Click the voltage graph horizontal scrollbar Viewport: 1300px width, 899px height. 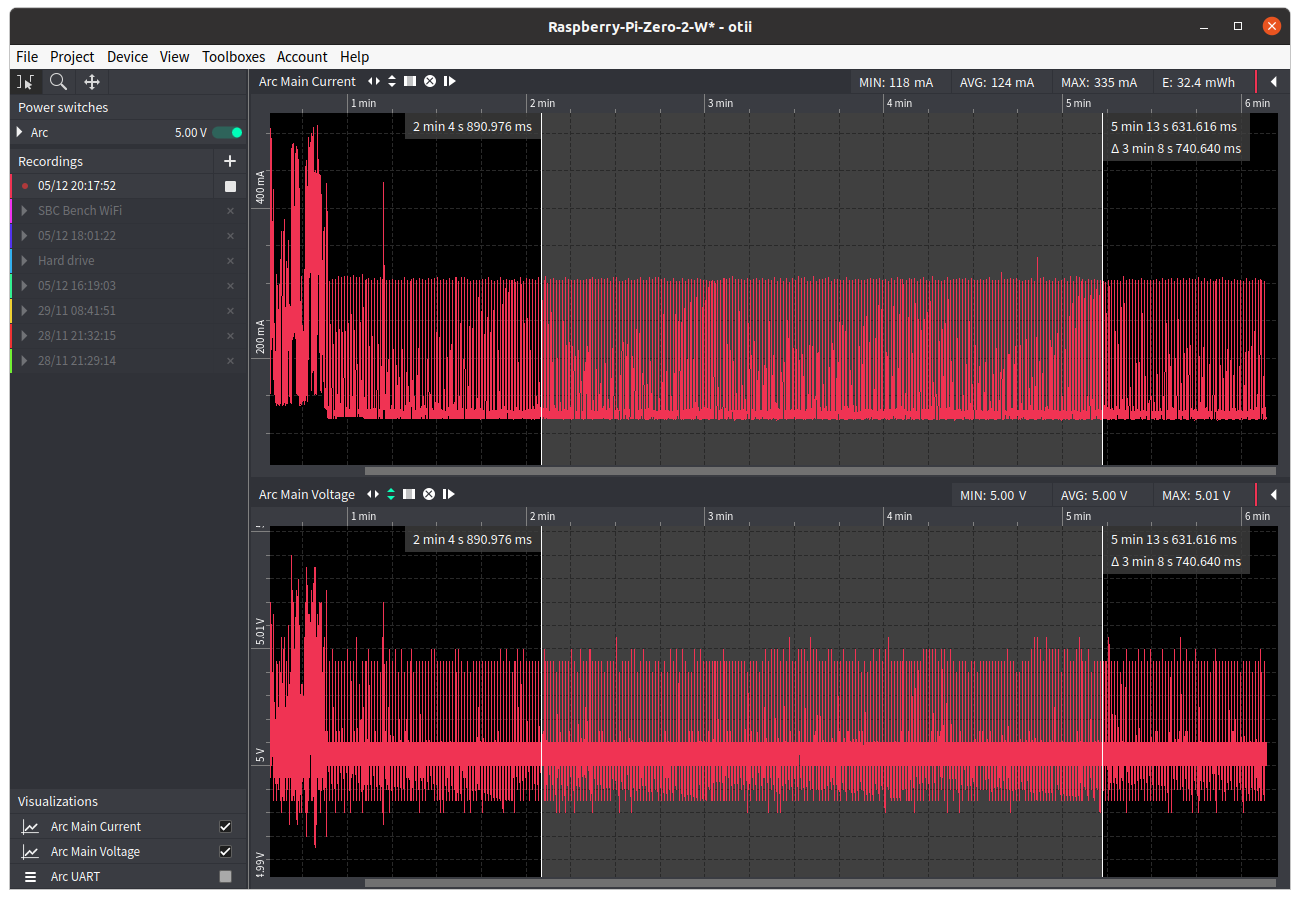coord(820,882)
